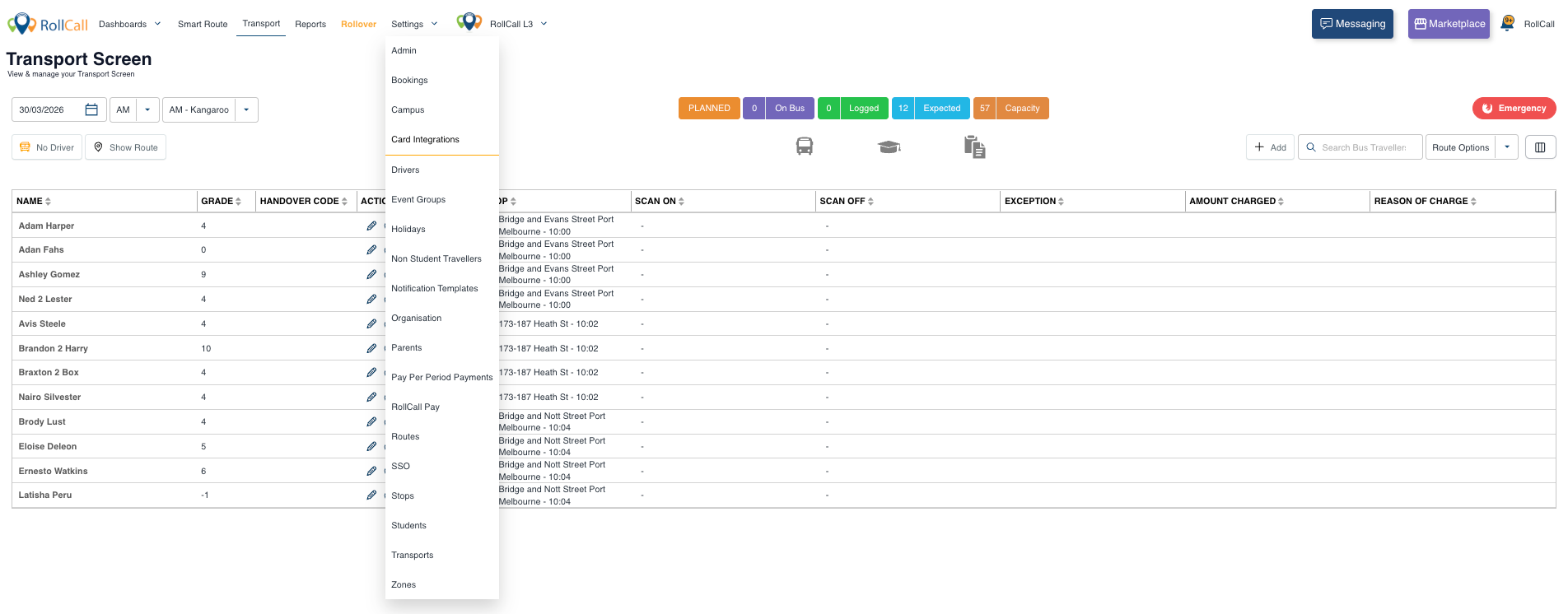Open the Rollover menu item

coord(358,24)
